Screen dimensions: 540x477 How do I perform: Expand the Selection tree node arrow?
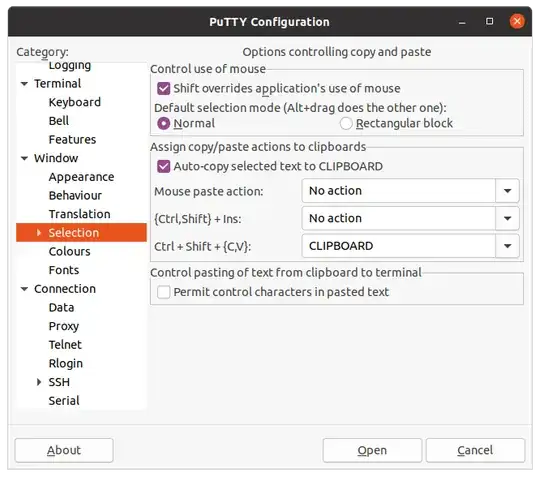39,233
